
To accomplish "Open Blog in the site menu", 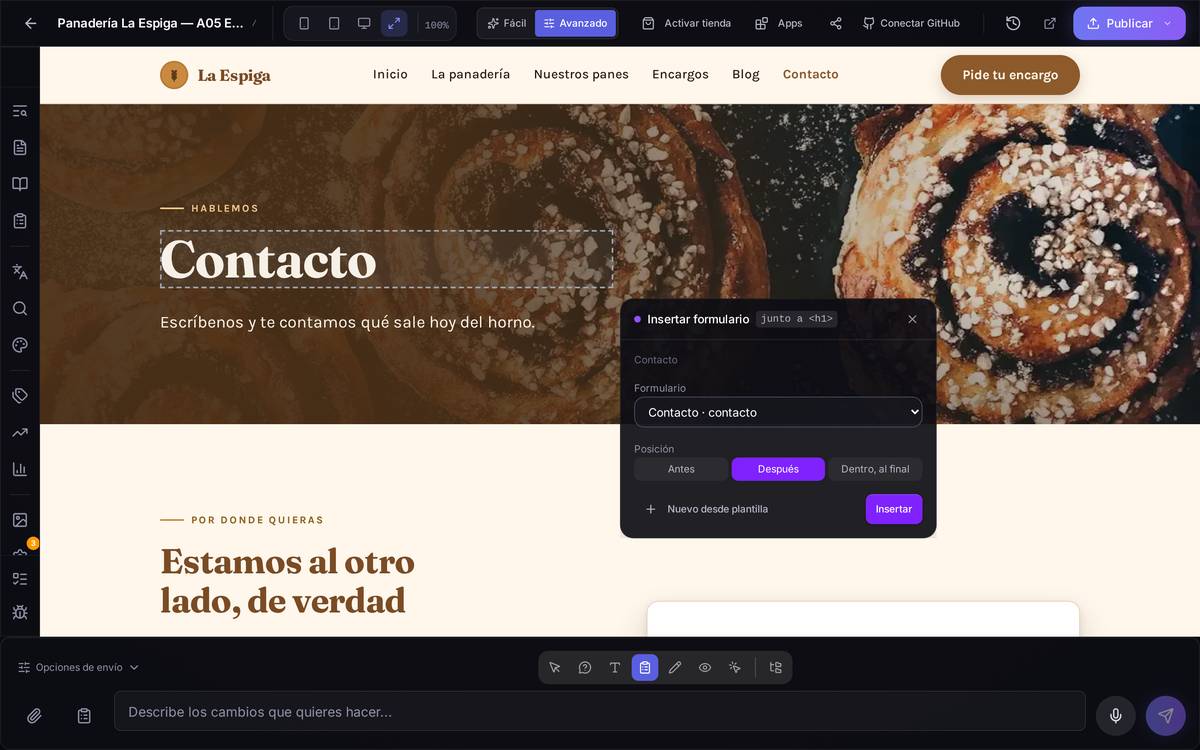I will (745, 74).
